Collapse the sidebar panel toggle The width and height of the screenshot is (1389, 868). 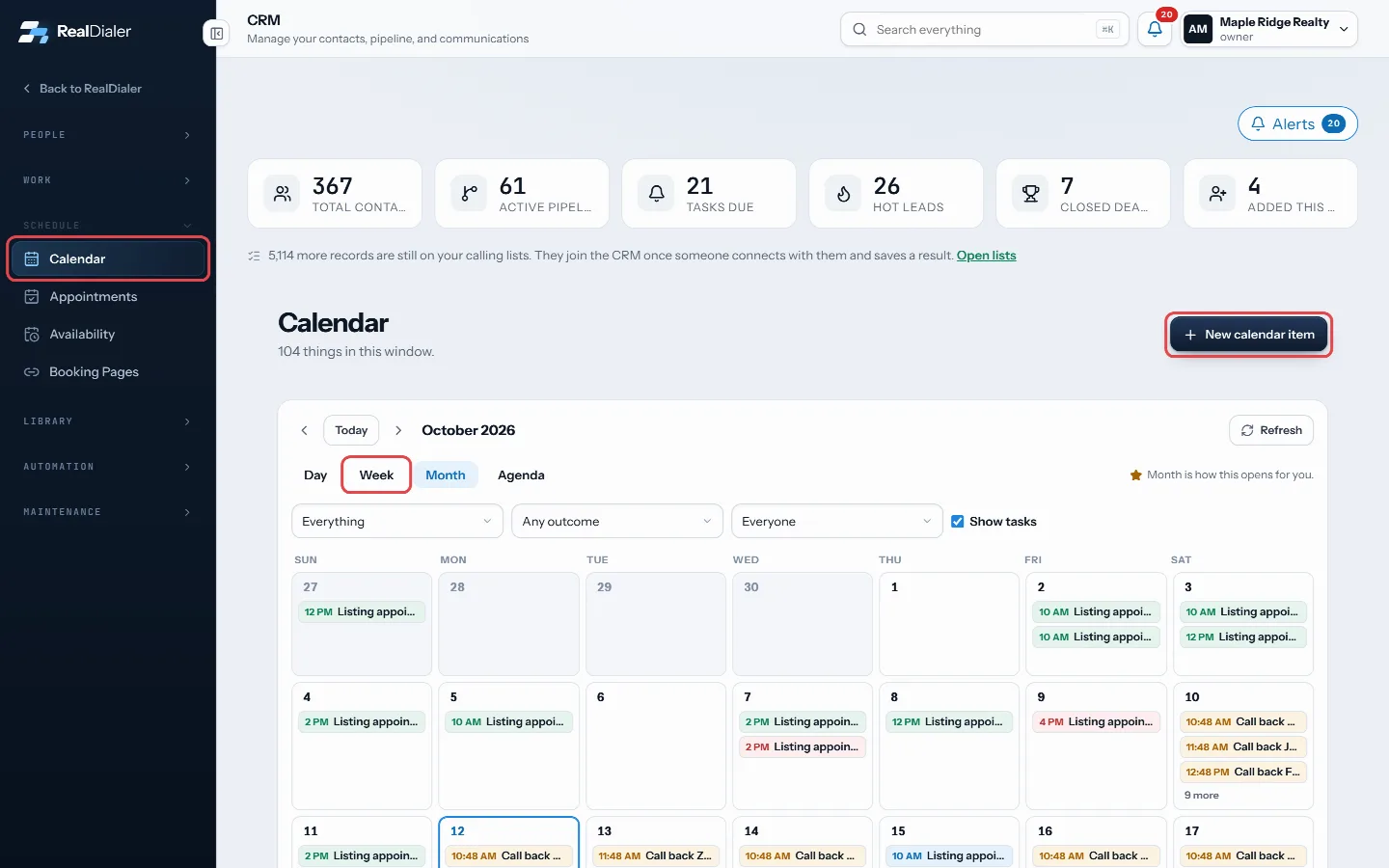pyautogui.click(x=216, y=34)
